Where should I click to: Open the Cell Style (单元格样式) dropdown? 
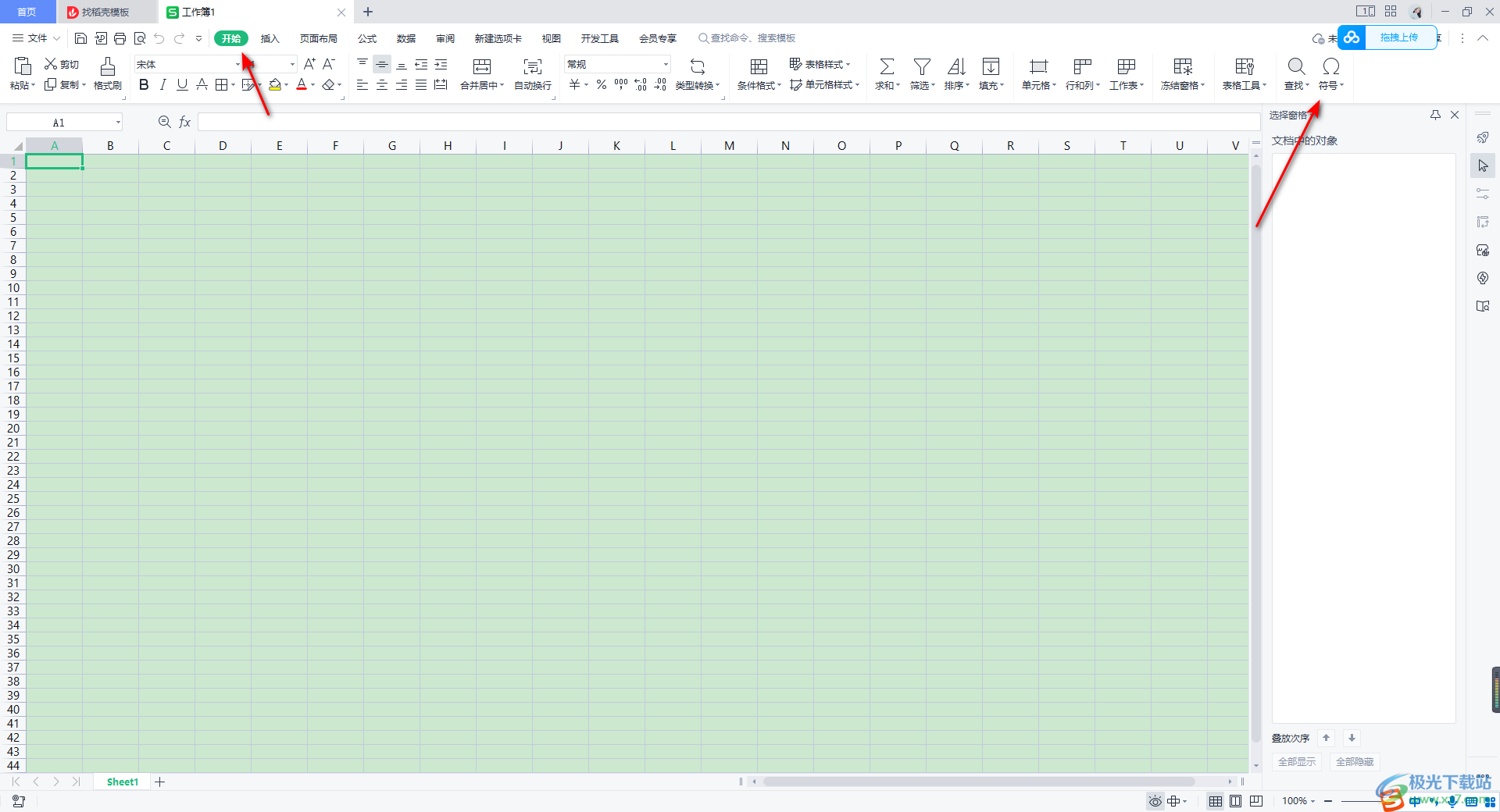pyautogui.click(x=824, y=84)
